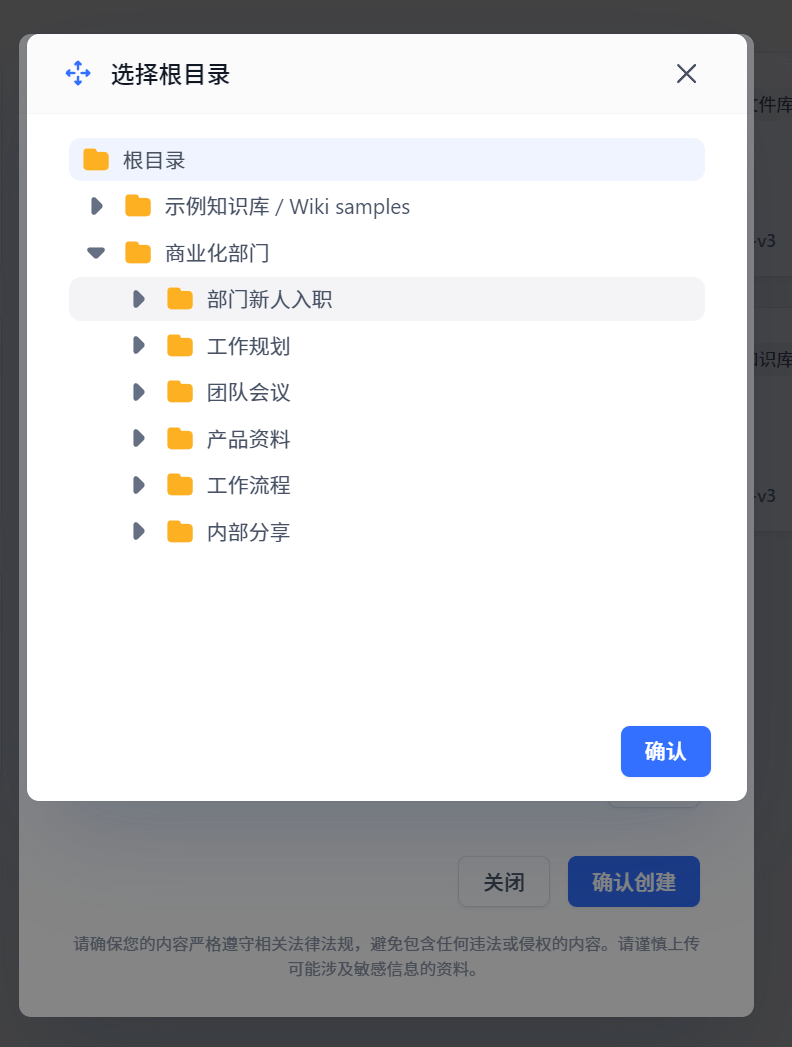Expand the 部门新人入职 folder arrow

pyautogui.click(x=138, y=299)
